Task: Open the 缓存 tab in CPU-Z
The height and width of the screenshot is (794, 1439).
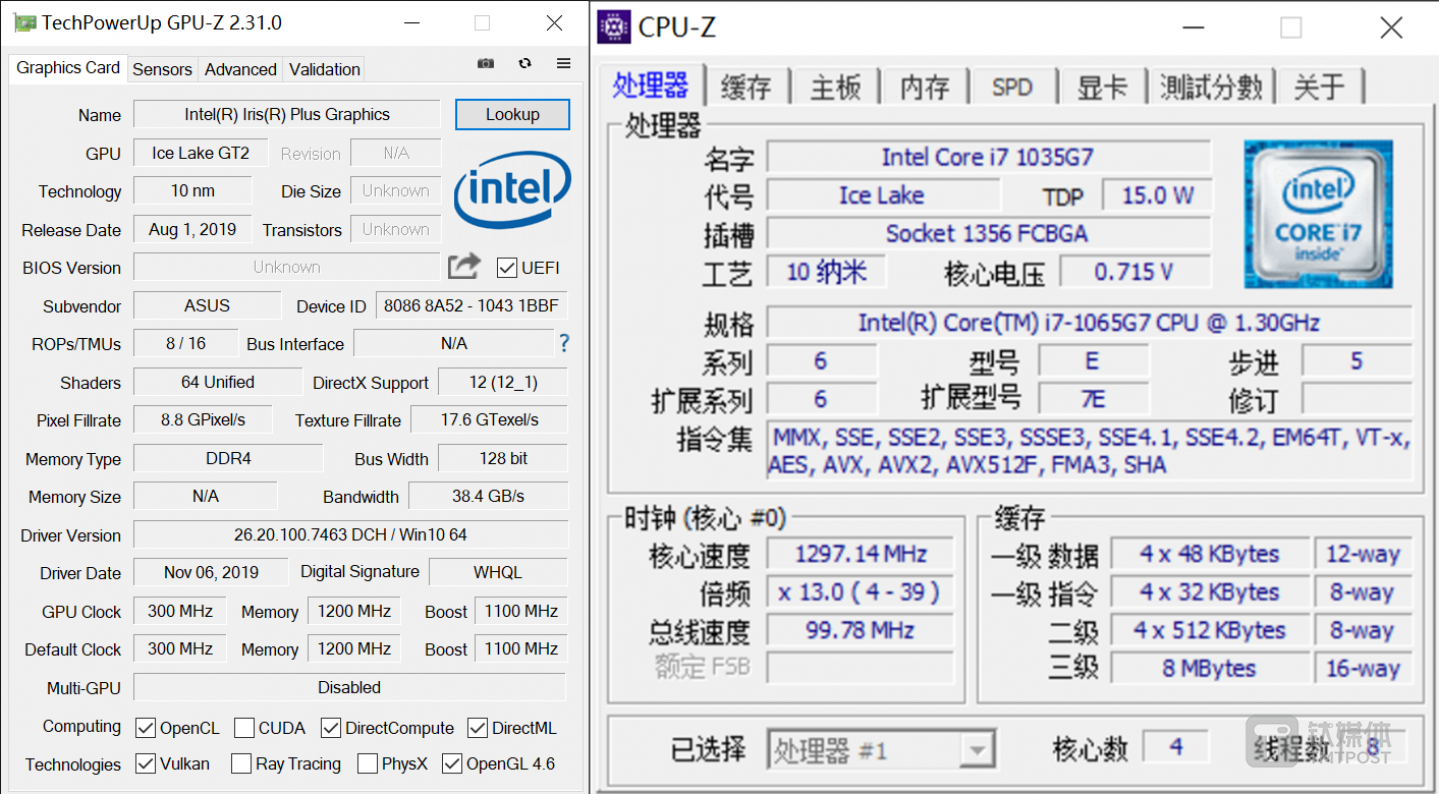Action: point(747,87)
